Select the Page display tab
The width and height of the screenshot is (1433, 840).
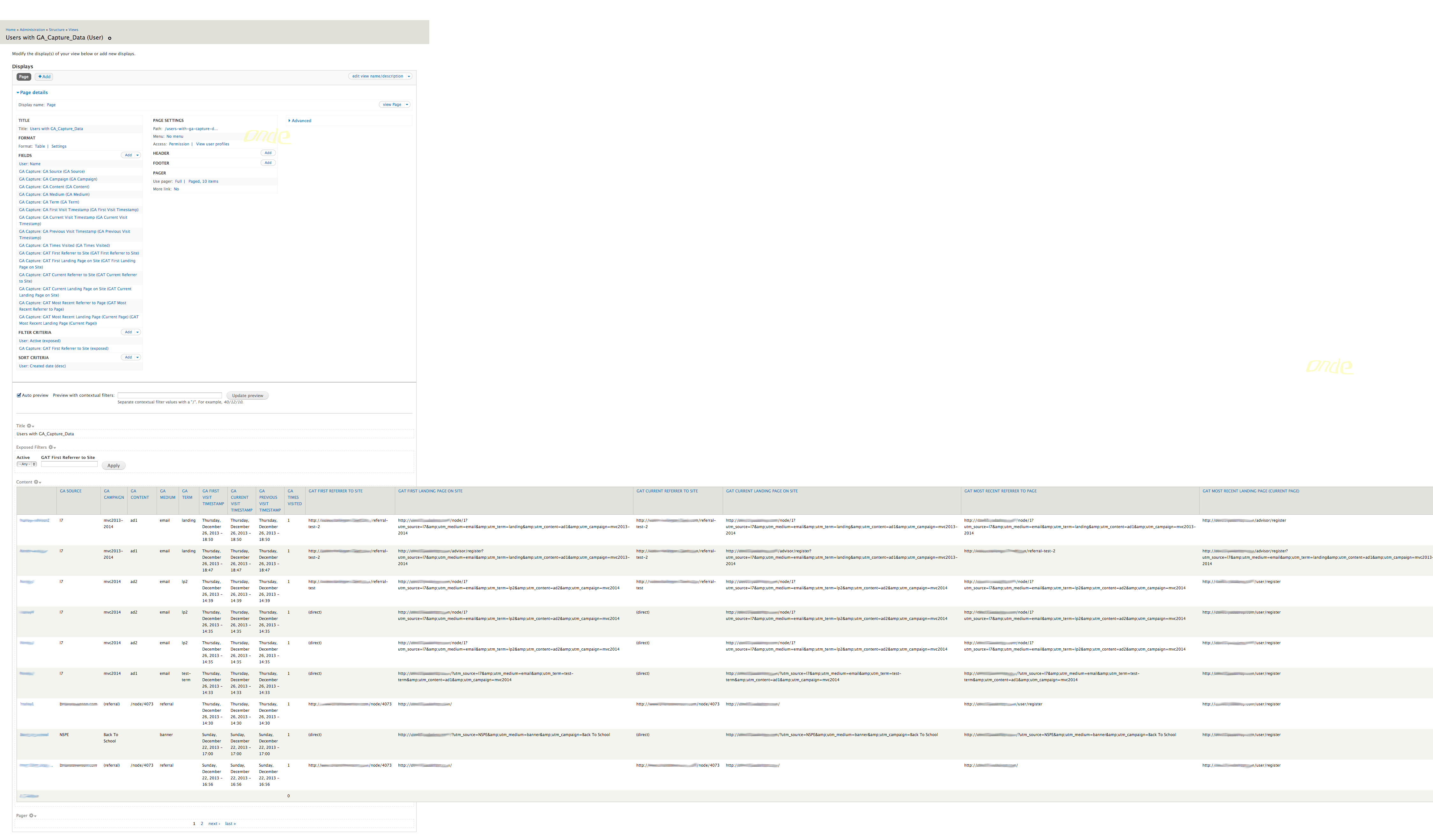coord(24,77)
